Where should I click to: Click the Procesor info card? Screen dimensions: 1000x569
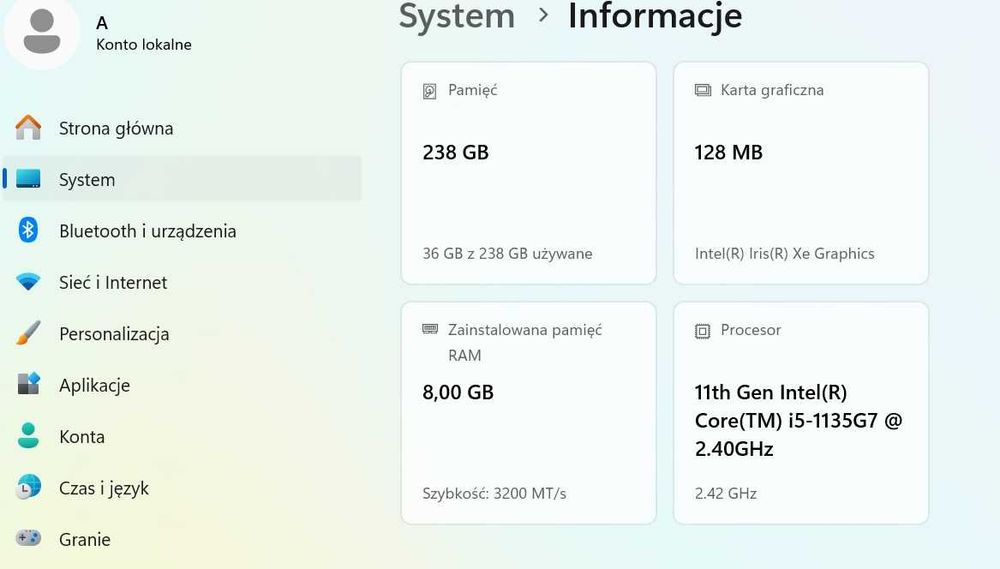click(x=800, y=412)
